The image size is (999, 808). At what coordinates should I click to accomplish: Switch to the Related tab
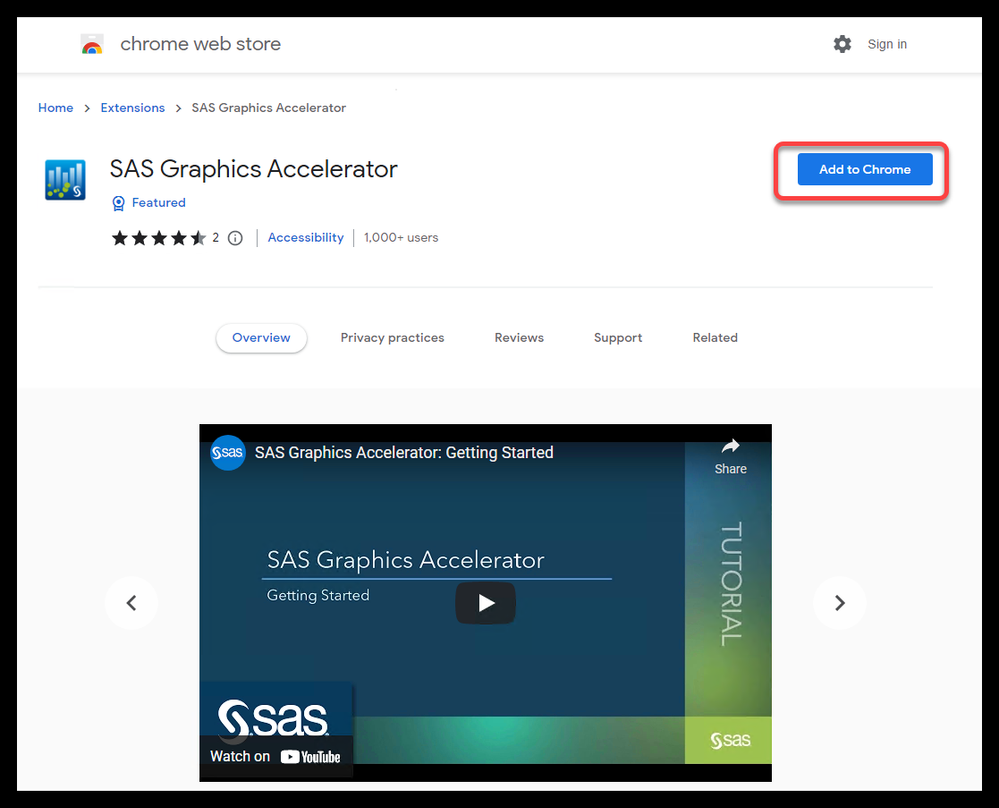[x=715, y=338]
